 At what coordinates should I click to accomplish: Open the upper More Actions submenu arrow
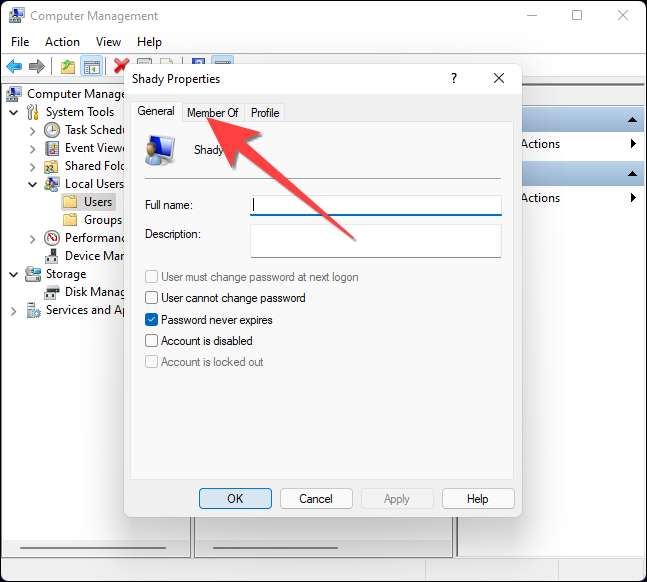pos(633,144)
